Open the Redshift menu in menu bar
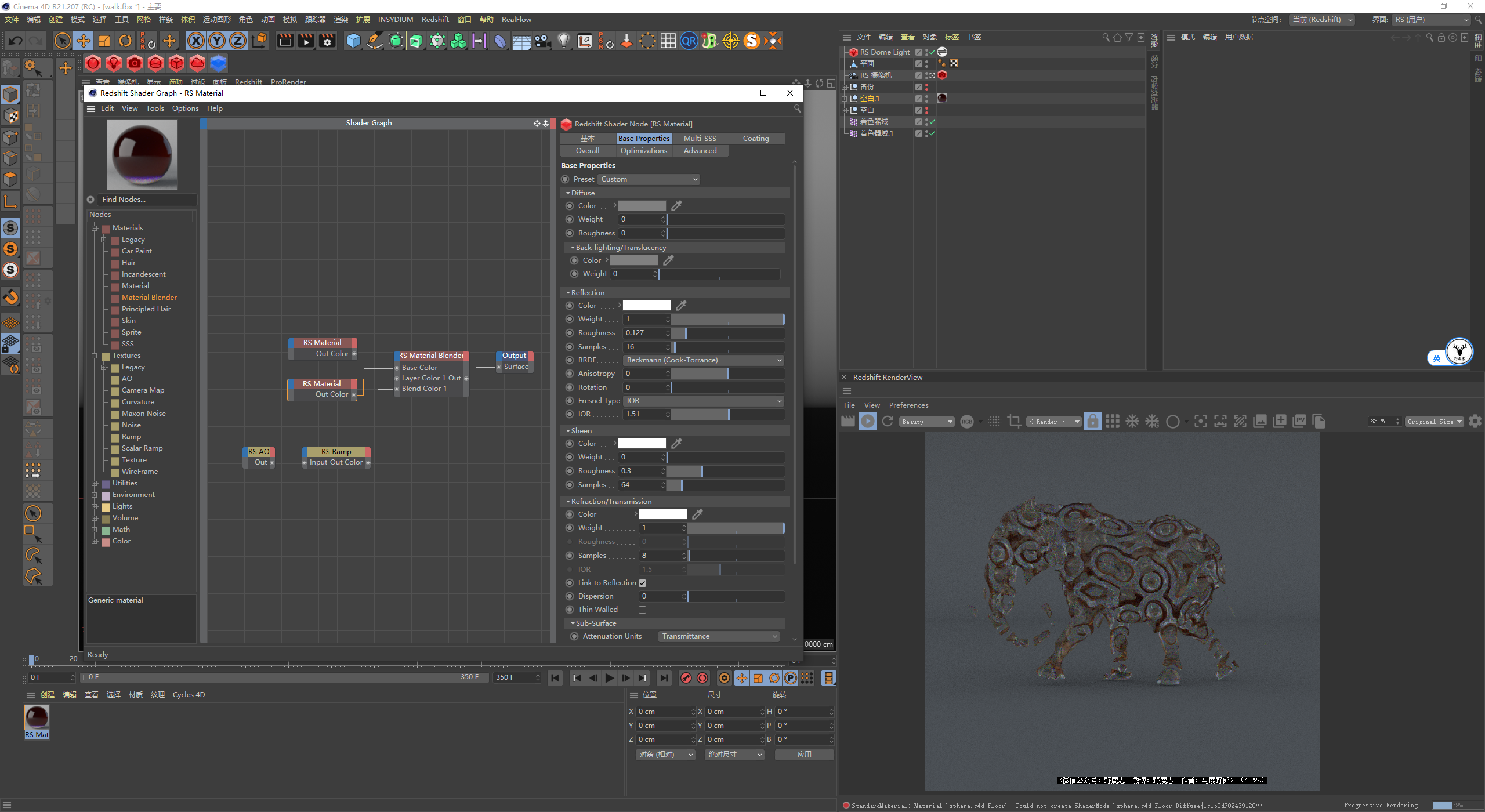 click(434, 20)
